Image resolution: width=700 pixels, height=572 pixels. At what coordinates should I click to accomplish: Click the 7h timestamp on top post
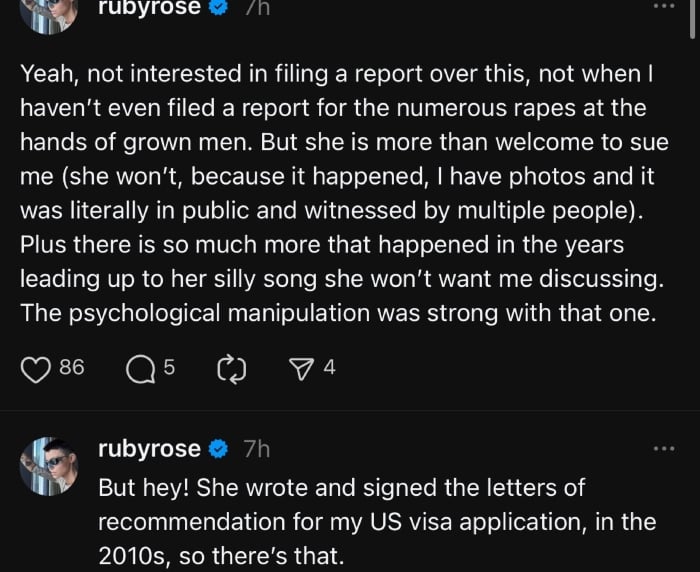click(x=257, y=8)
